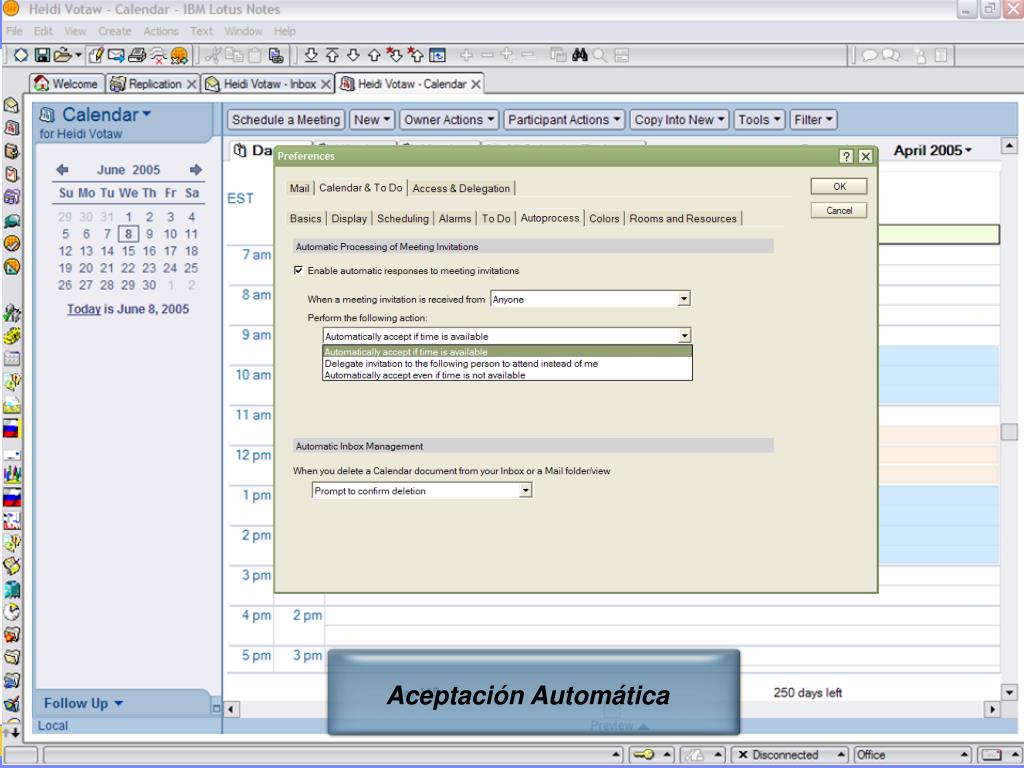The width and height of the screenshot is (1024, 768).
Task: Click the send mail envelope toolbar icon
Action: [x=116, y=56]
